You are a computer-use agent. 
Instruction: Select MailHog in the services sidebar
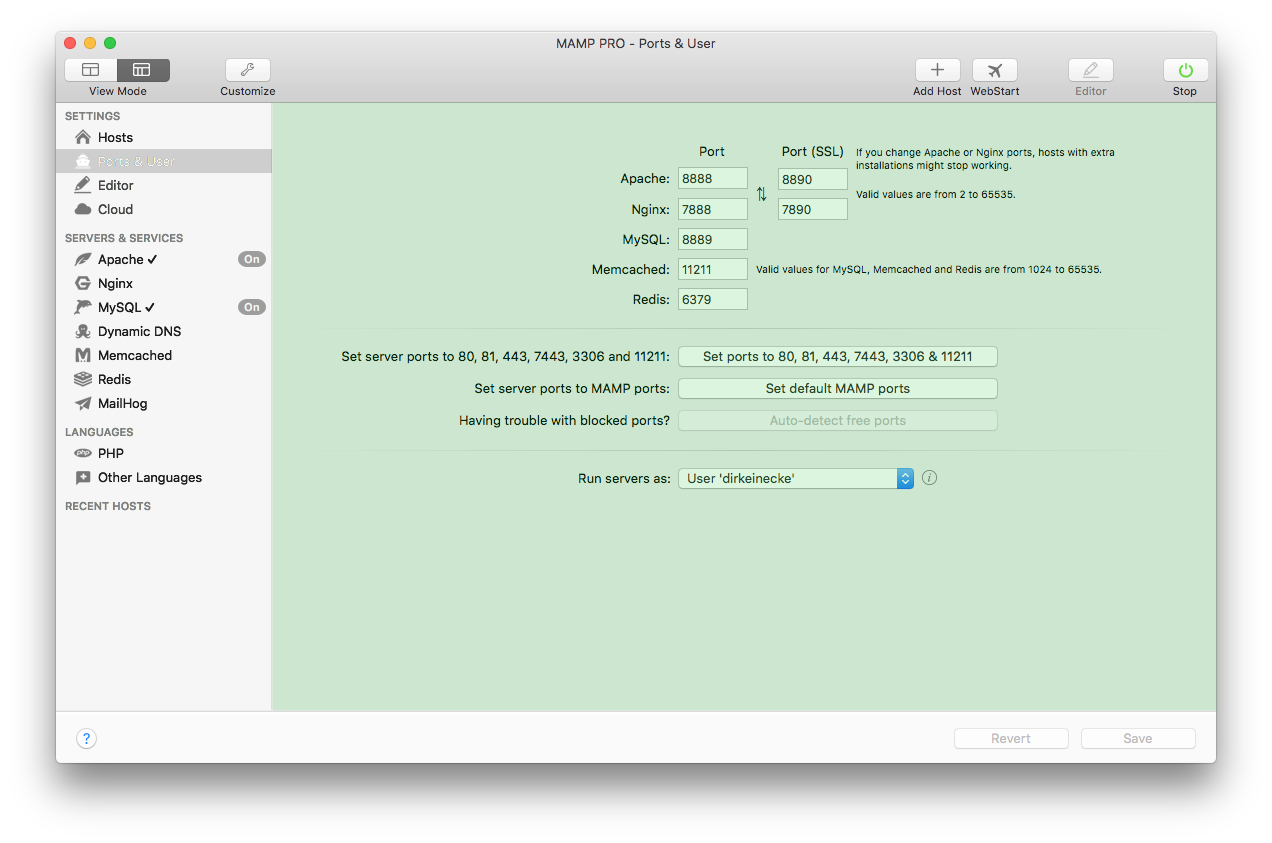[x=127, y=403]
